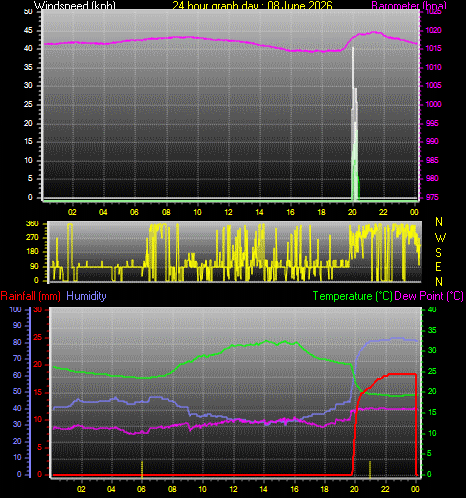Click hour 12 on the windspeed graph time axis

pos(228,212)
